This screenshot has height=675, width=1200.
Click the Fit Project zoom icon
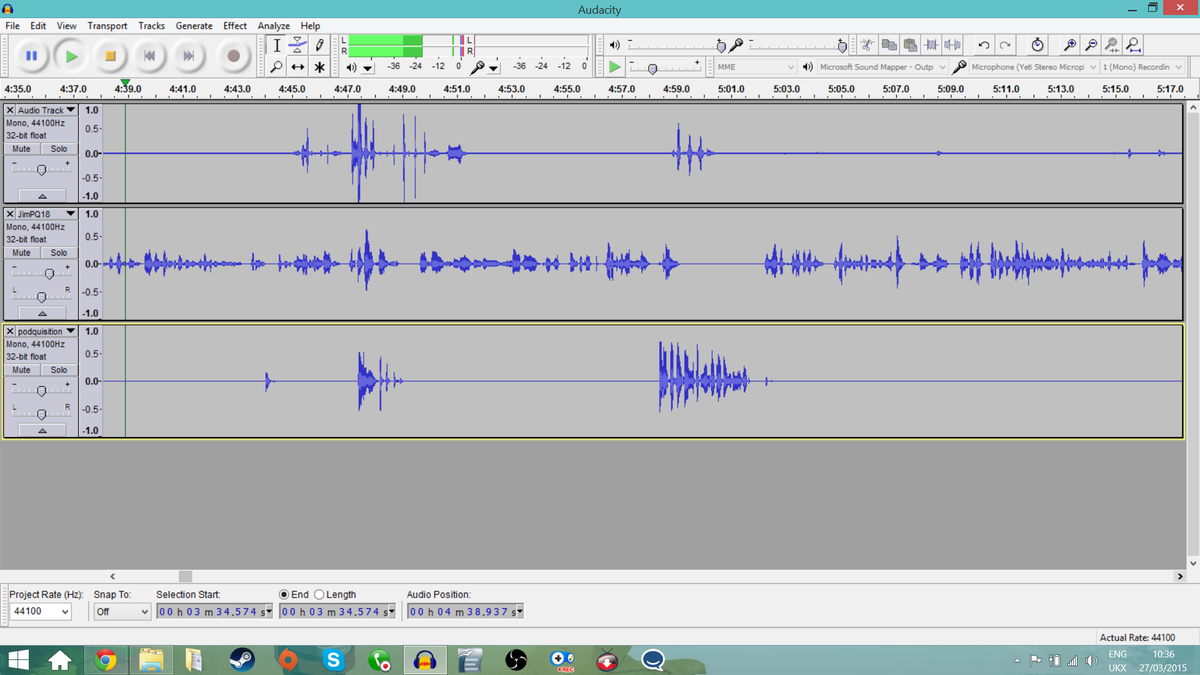coord(1134,45)
